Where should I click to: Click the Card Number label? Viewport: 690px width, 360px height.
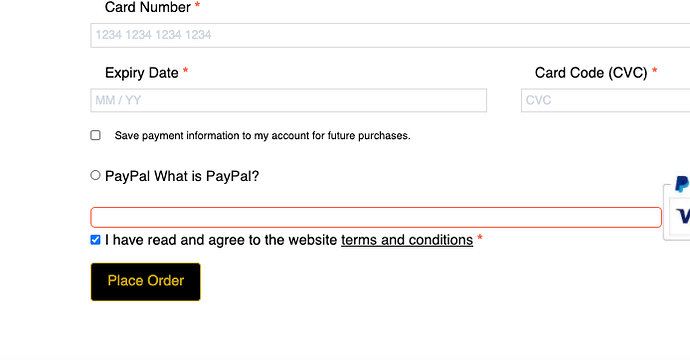(x=148, y=7)
